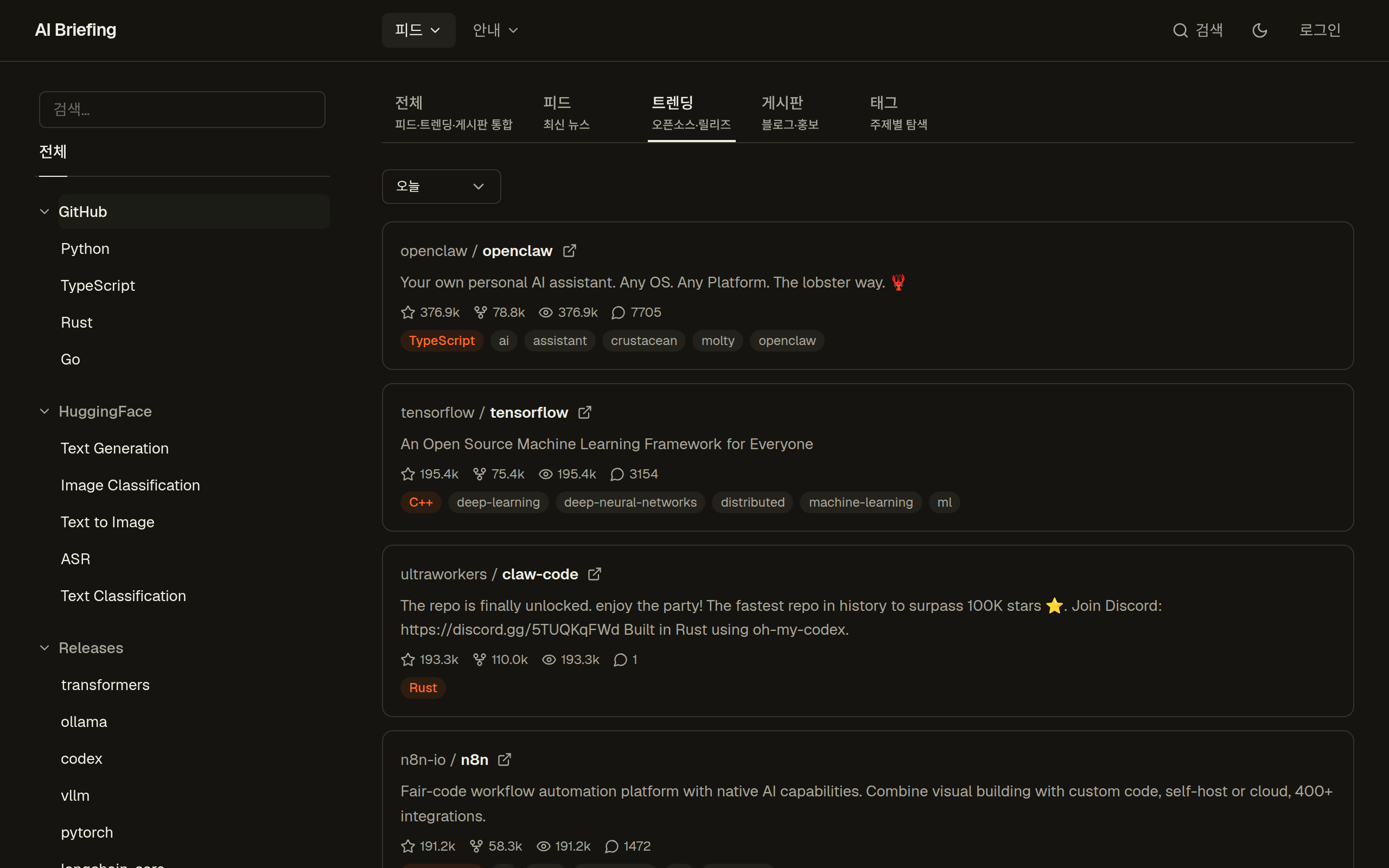Click the fork icon on n8n card
Viewport: 1389px width, 868px height.
(476, 846)
